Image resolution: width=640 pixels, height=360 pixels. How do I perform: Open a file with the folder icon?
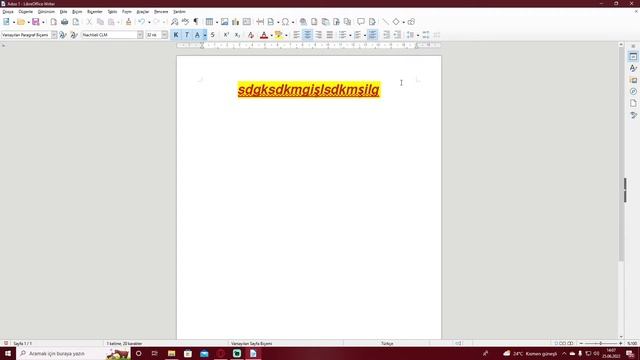point(21,22)
